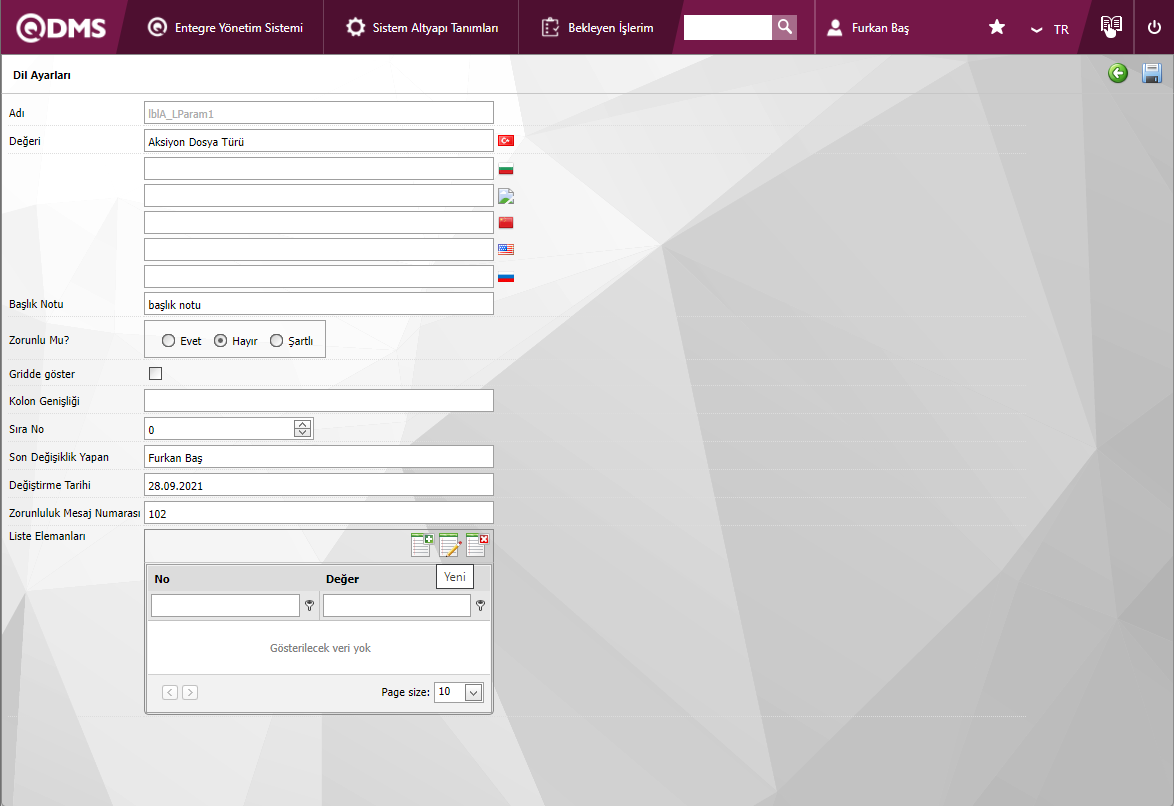
Task: Click the No column filter icon
Action: (309, 605)
